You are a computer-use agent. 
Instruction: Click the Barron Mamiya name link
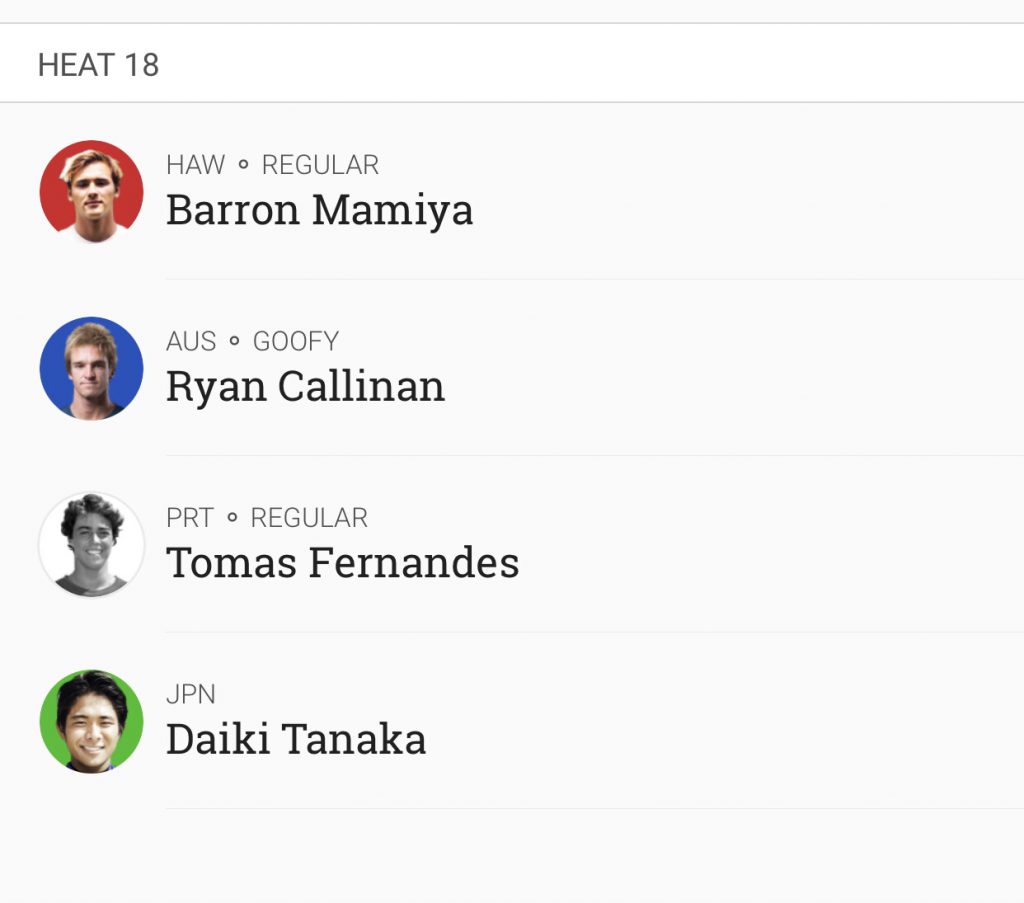tap(319, 211)
